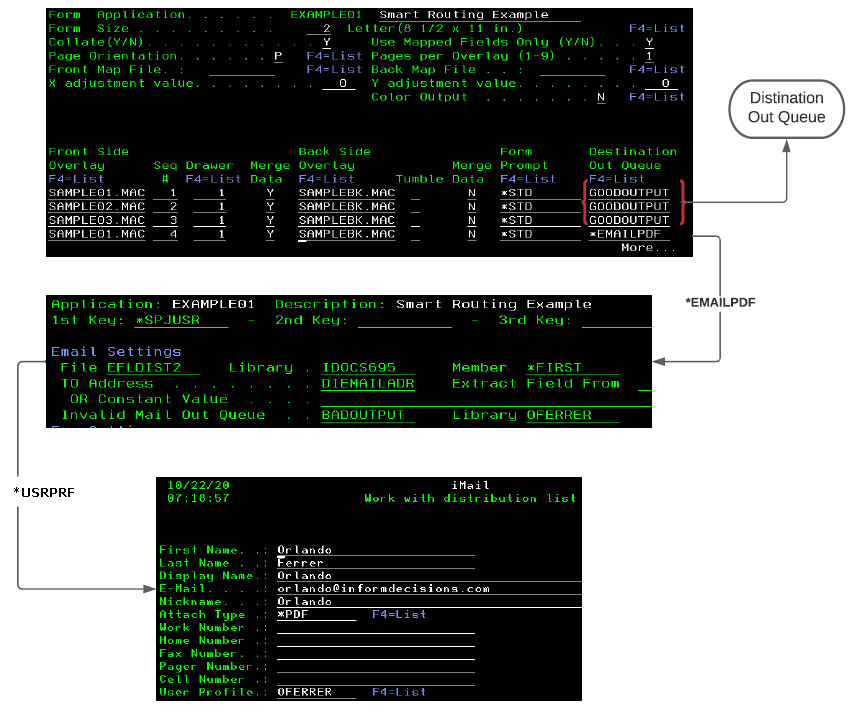Open F4=List beside User Profile
Viewport: 868px width, 717px height.
tap(399, 691)
